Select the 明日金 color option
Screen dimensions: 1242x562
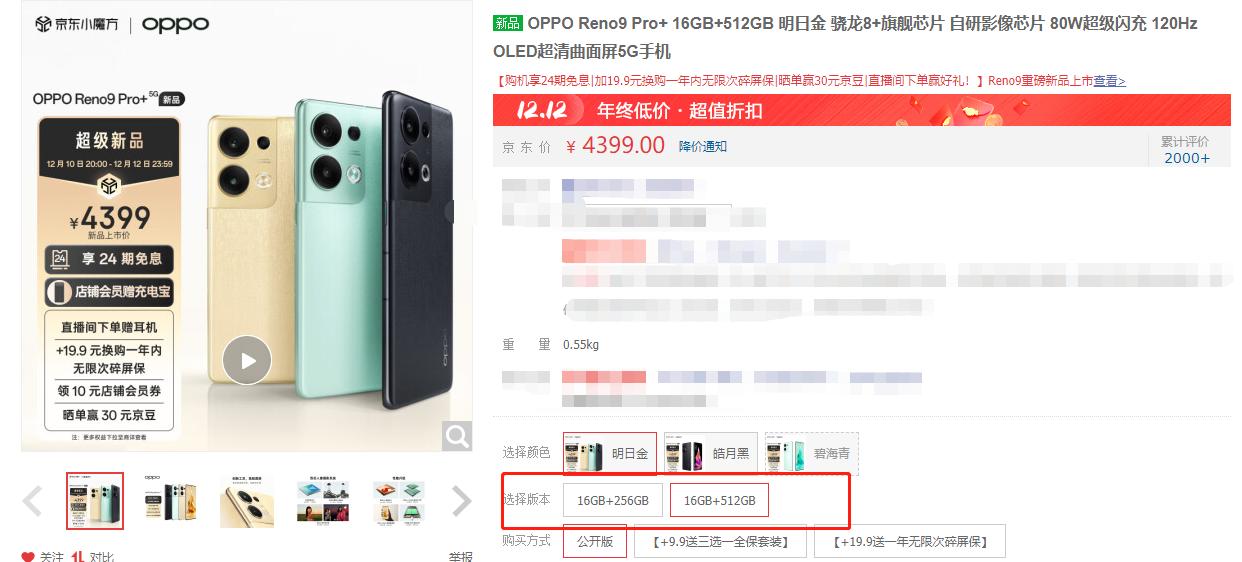click(x=610, y=453)
